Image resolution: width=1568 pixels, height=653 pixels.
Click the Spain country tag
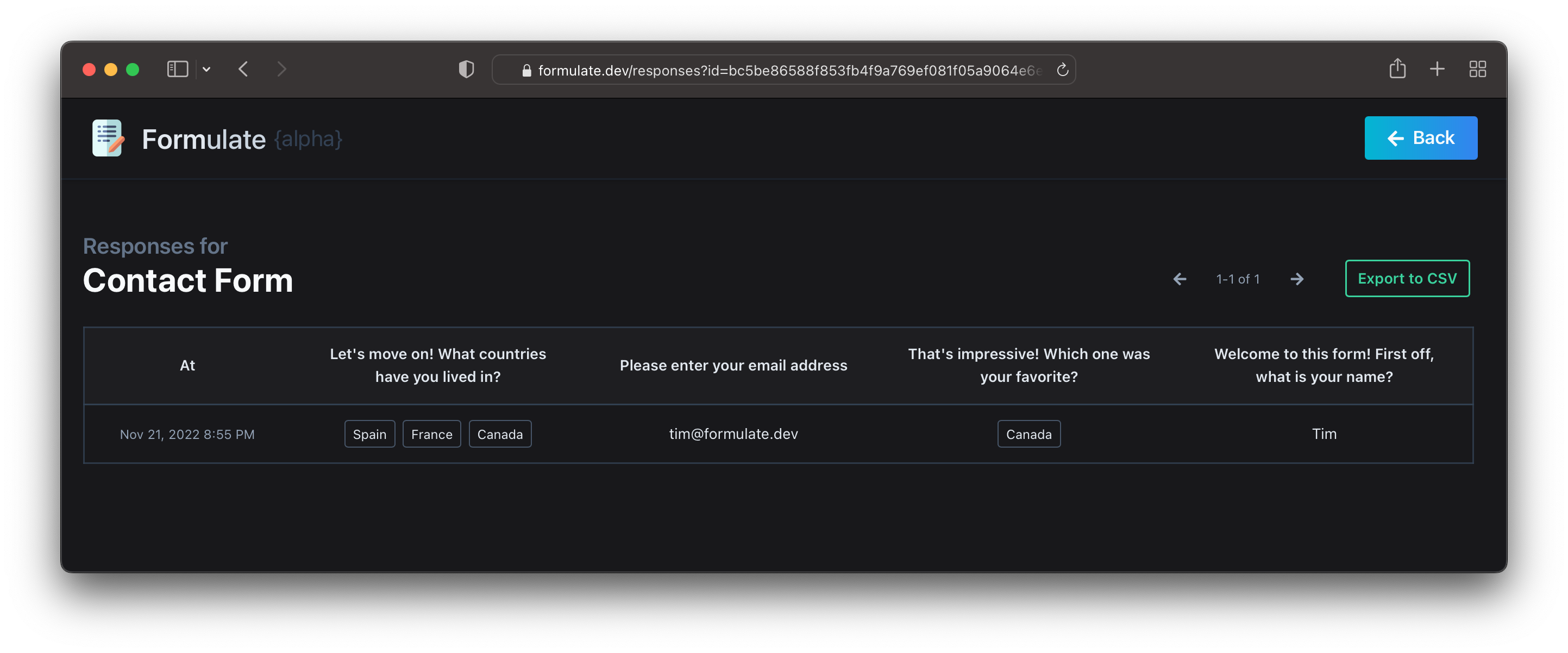point(369,435)
